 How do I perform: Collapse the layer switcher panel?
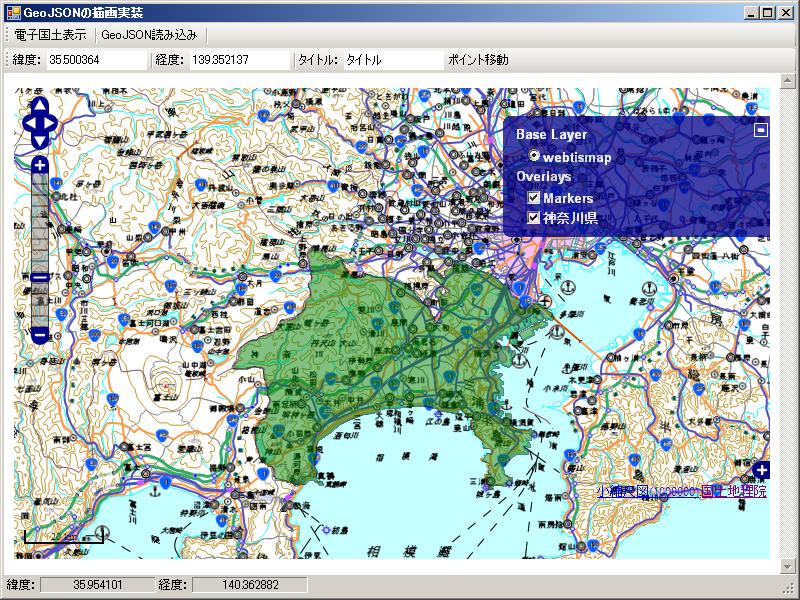point(761,129)
